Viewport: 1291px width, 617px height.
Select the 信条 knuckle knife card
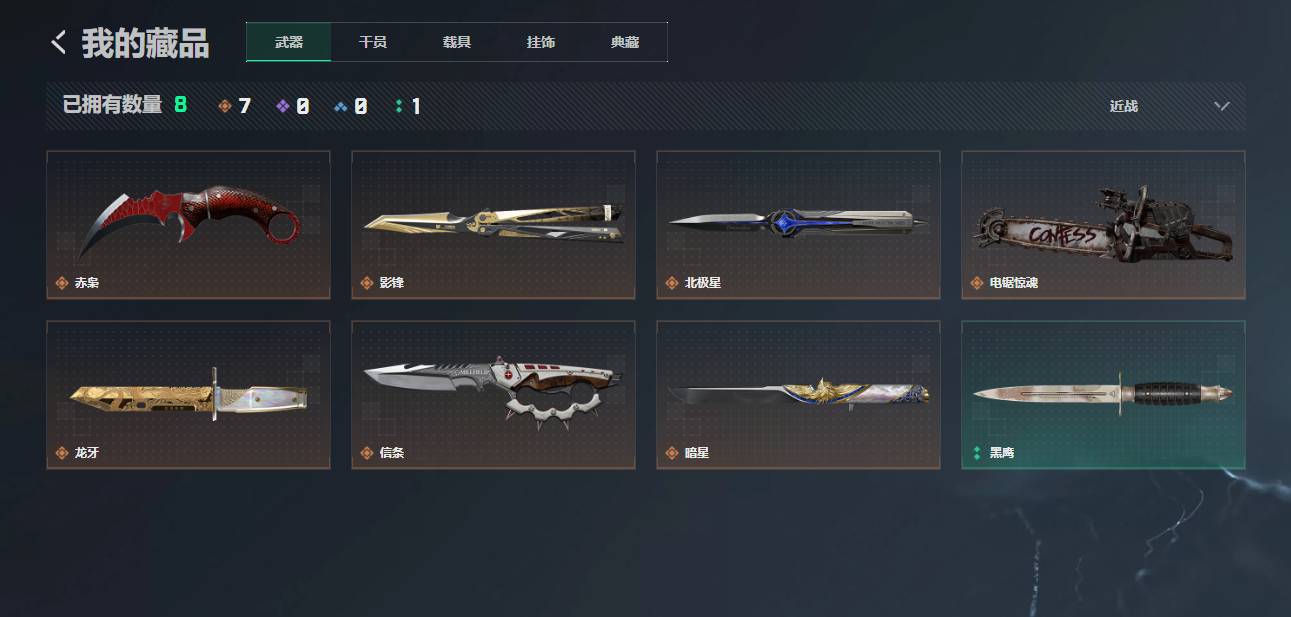tap(493, 394)
